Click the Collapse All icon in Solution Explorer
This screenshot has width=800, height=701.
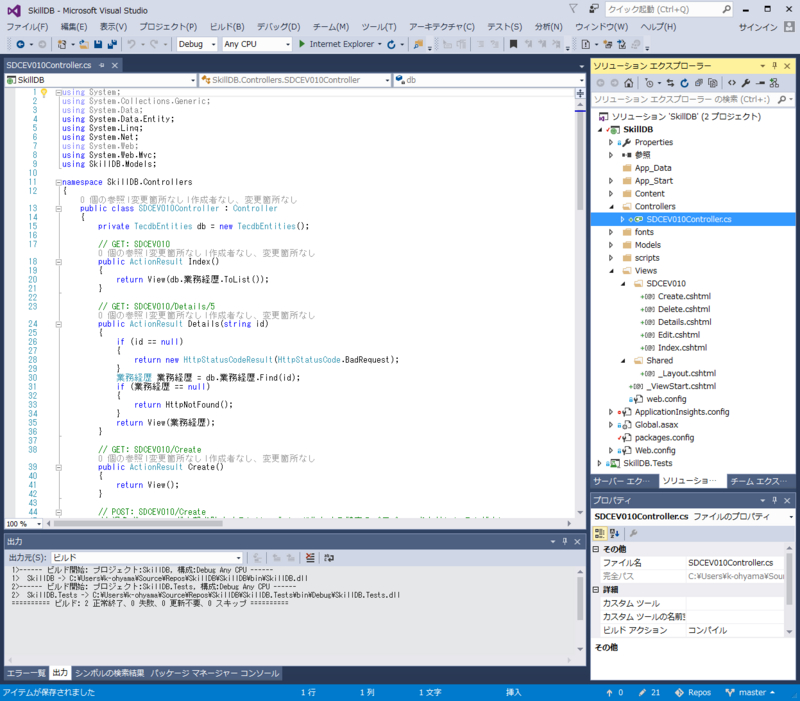699,83
